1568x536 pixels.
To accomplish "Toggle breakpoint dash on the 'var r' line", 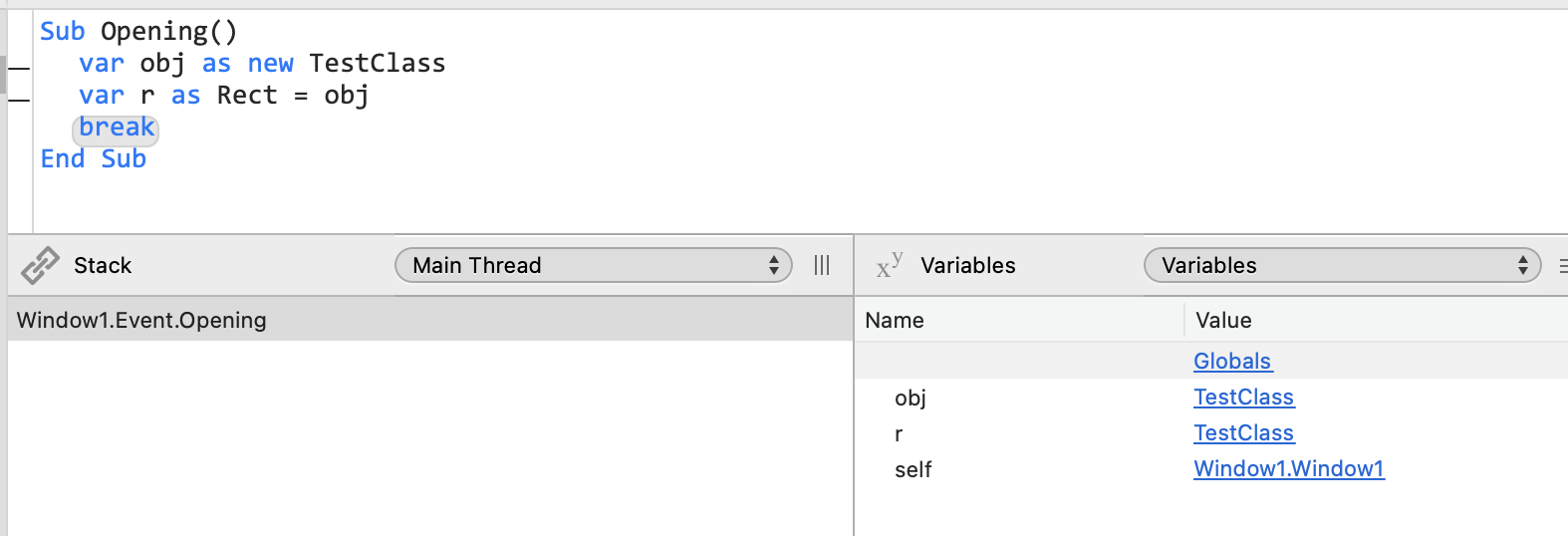I will (19, 100).
